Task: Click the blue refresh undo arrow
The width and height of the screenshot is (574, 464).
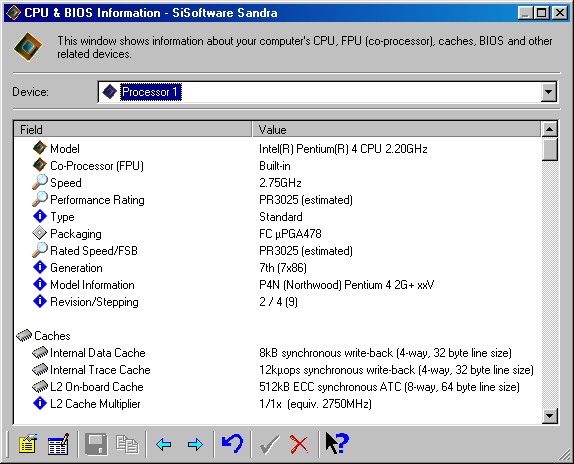Action: coord(232,444)
